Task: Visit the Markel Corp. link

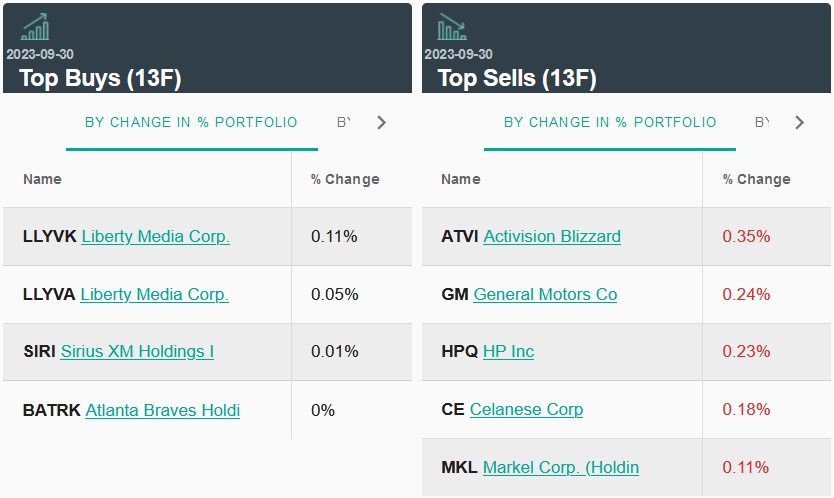Action: [560, 468]
